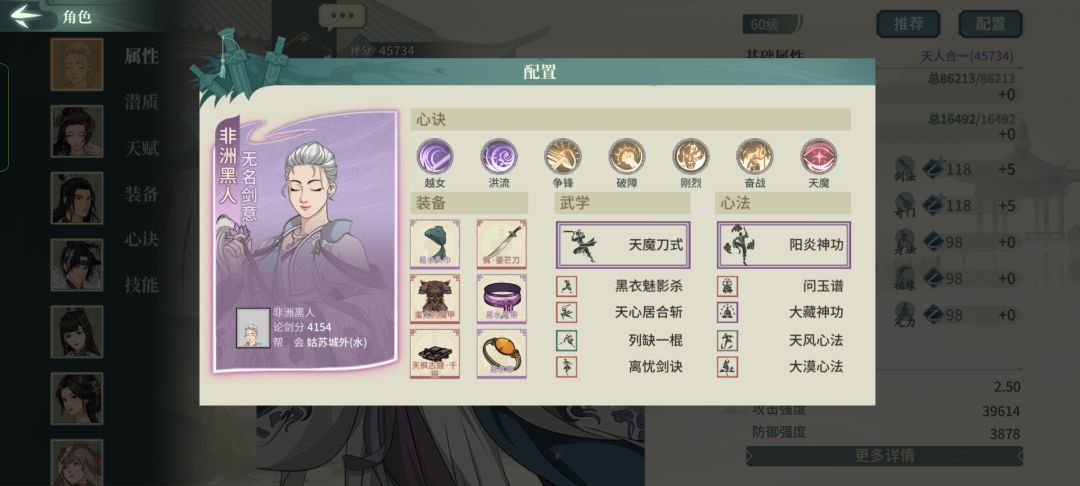
Task: Expand 更多详情 details bar
Action: (x=884, y=456)
